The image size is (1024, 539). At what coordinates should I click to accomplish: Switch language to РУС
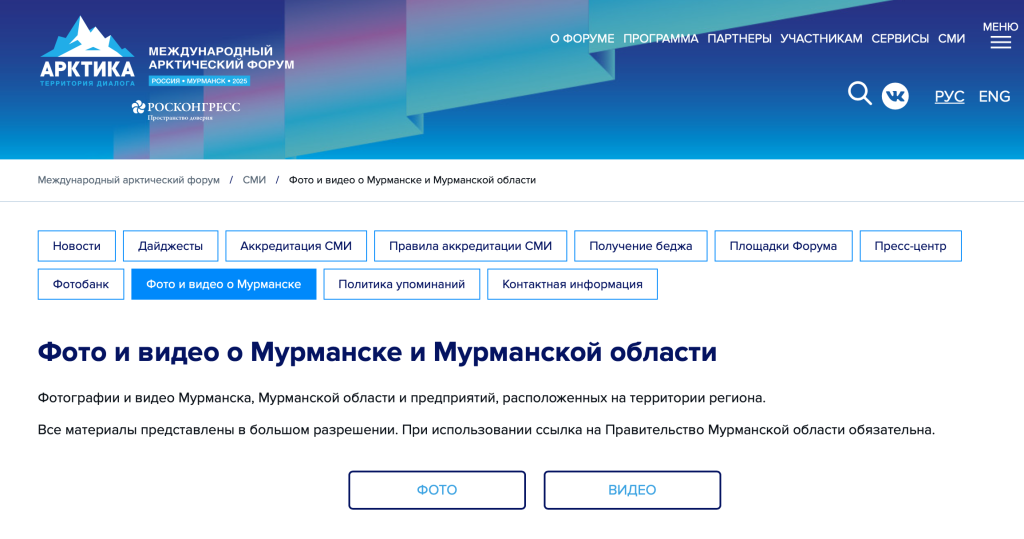coord(949,96)
